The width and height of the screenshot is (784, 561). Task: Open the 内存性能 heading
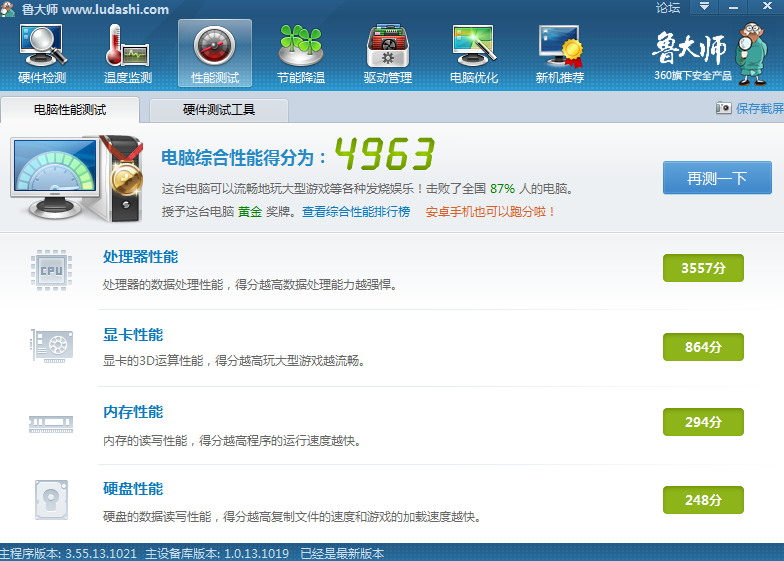[133, 412]
